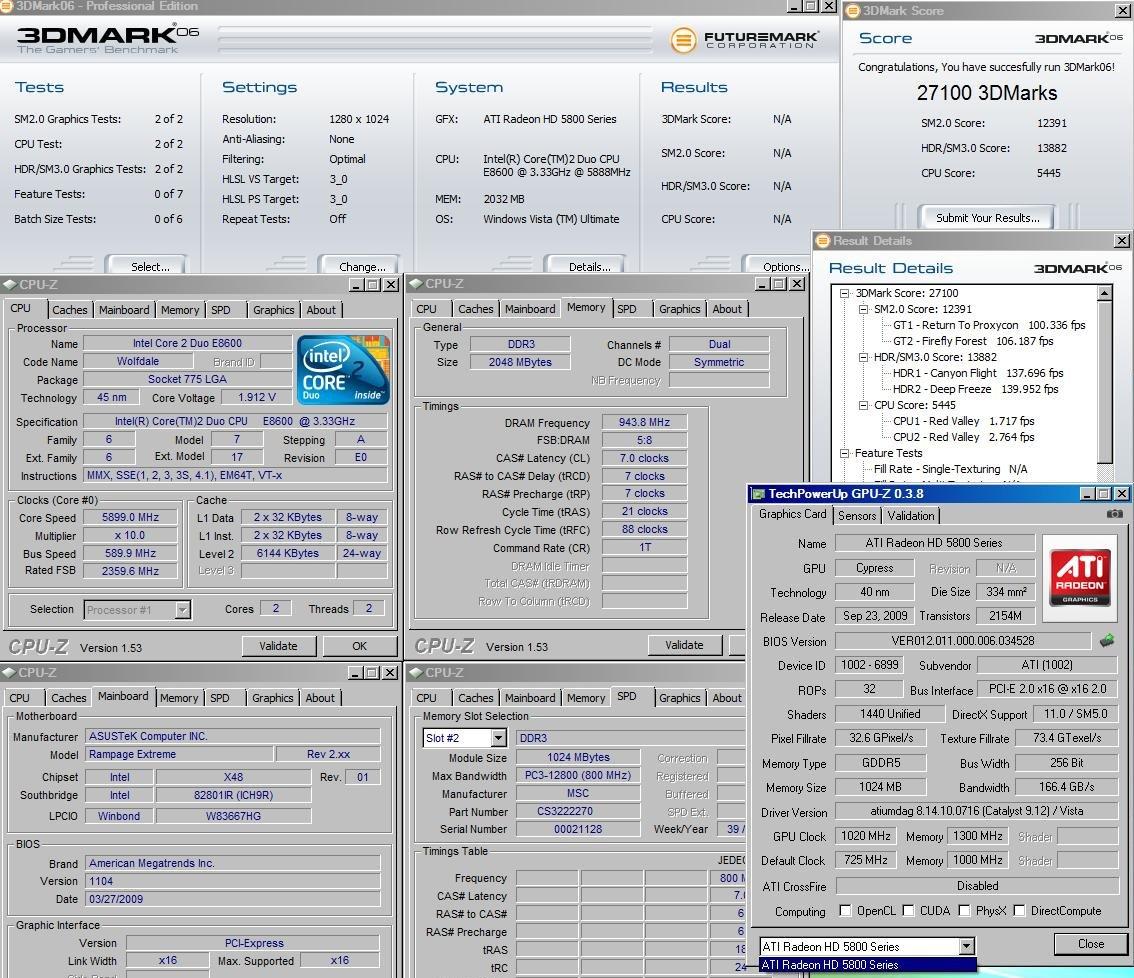The height and width of the screenshot is (978, 1134).
Task: Click Validate in CPU-Z Memory window
Action: [x=684, y=645]
